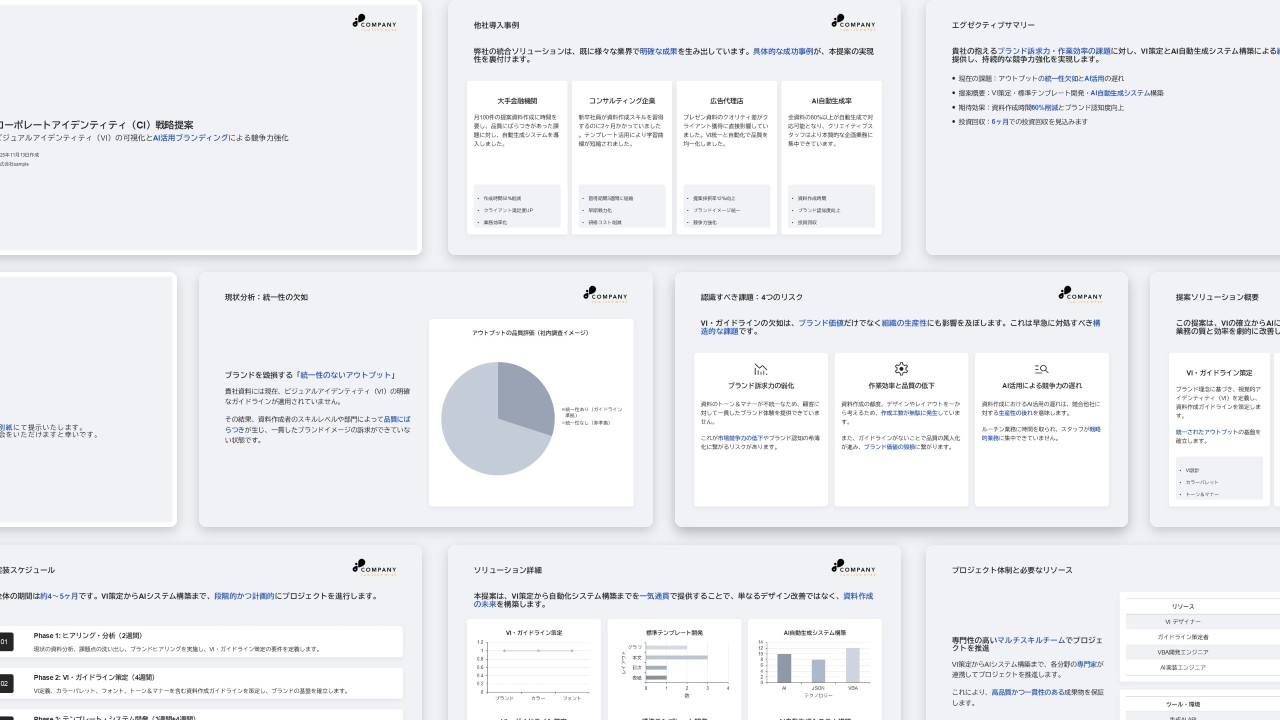The height and width of the screenshot is (720, 1280).
Task: Click the pie chart on the 現状分析 slide
Action: tap(497, 418)
